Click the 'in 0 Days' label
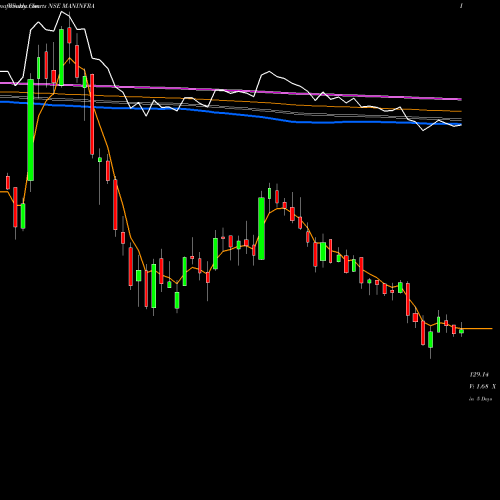500x500 pixels. (x=480, y=399)
